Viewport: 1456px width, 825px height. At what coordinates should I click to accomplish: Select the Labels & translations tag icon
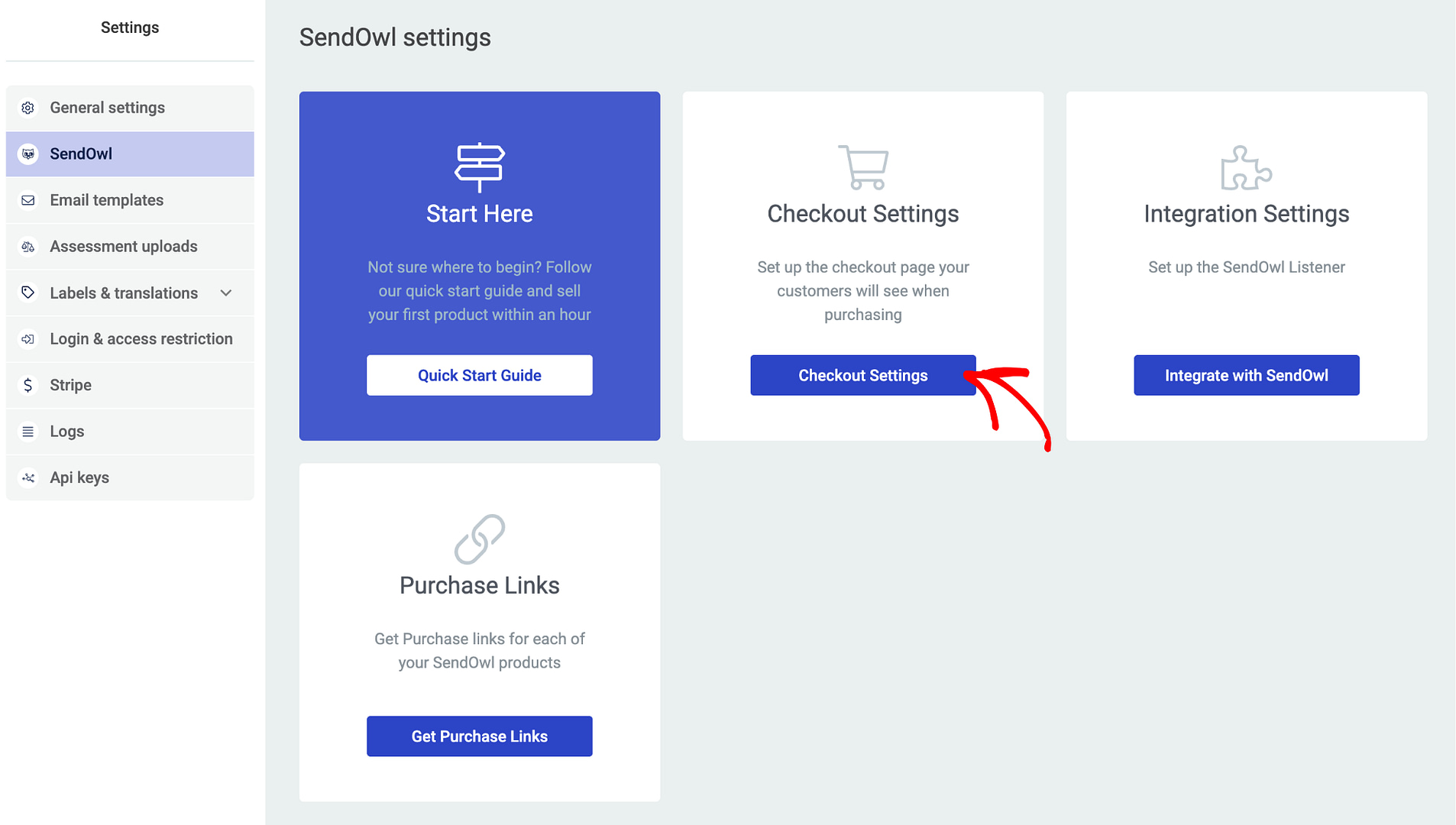pyautogui.click(x=28, y=293)
